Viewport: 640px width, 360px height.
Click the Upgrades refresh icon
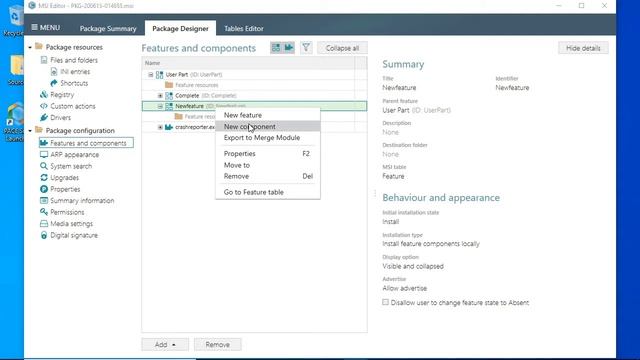tap(44, 178)
